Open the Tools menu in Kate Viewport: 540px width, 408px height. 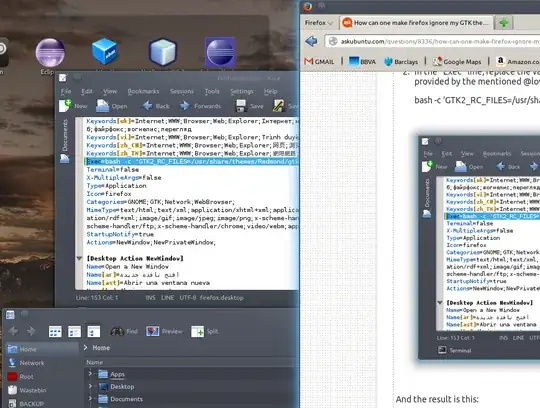click(212, 91)
